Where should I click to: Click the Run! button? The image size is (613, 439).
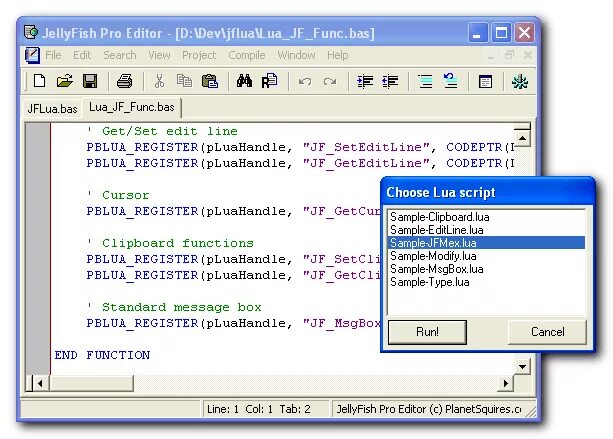[427, 332]
